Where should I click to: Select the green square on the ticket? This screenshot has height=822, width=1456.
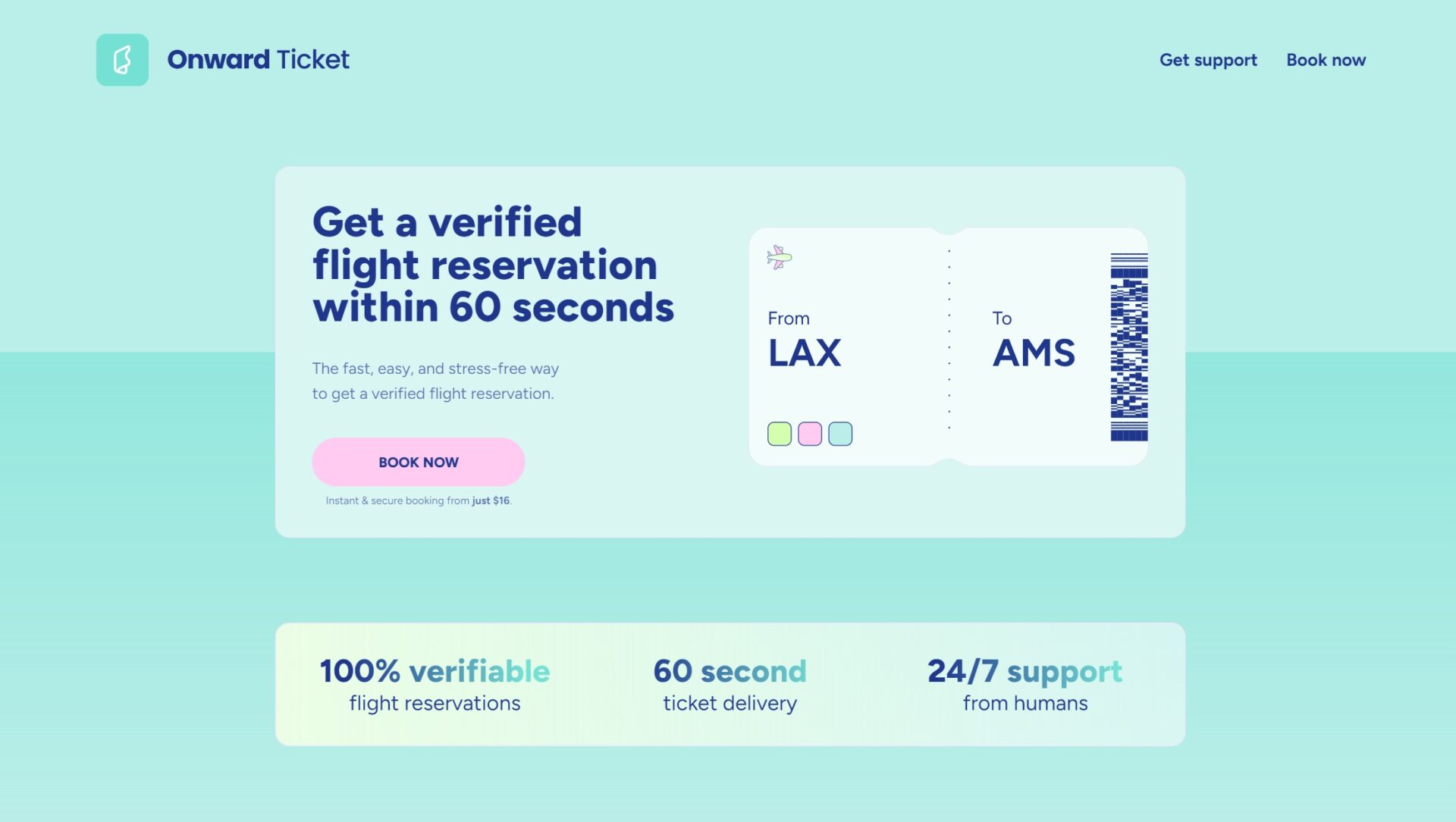[x=779, y=434]
